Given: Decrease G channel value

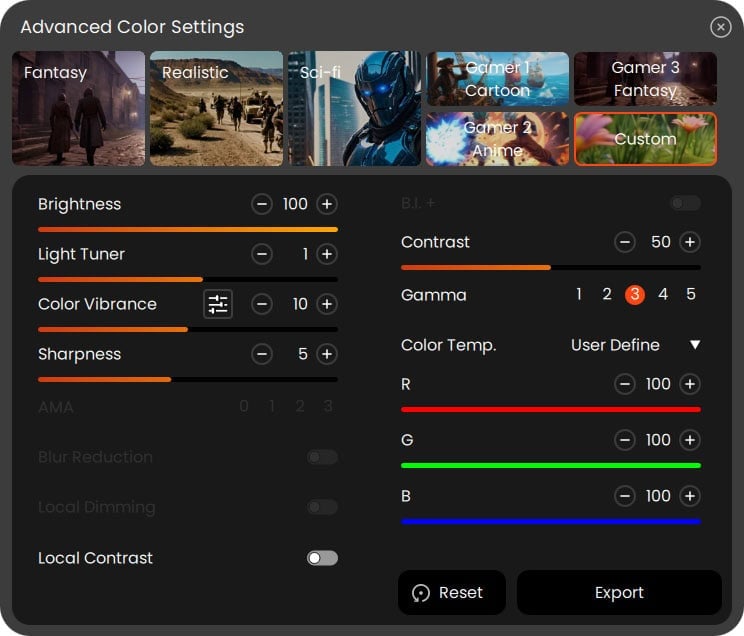Looking at the screenshot, I should [x=624, y=440].
